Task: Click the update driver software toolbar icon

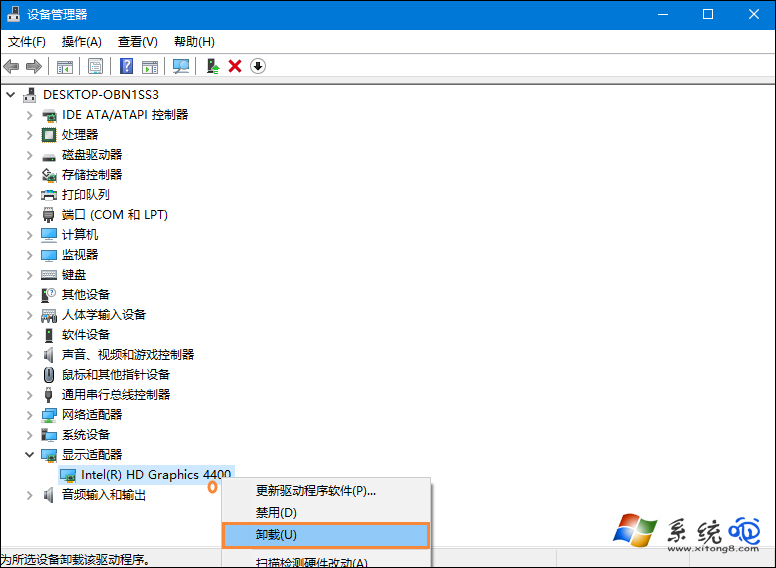Action: pos(212,66)
